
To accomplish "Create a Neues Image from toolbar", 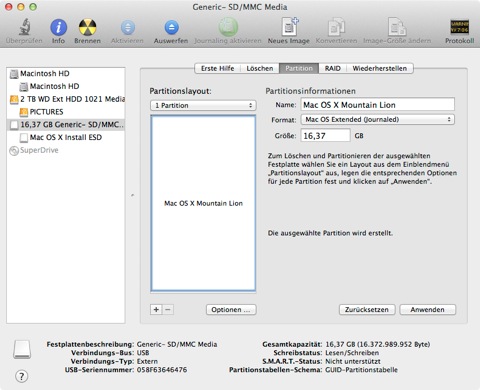I will point(289,27).
